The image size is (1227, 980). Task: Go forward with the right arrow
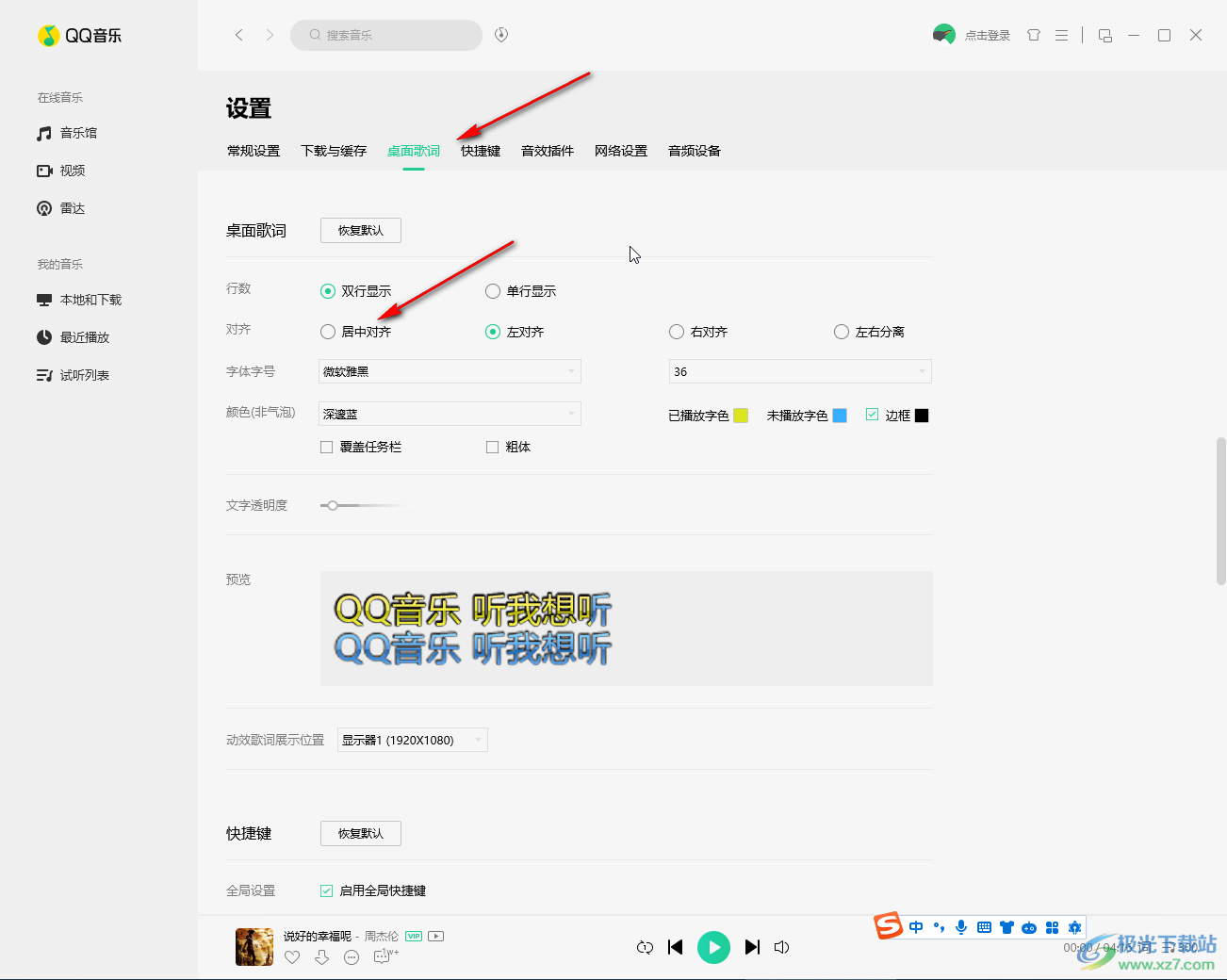pos(270,35)
